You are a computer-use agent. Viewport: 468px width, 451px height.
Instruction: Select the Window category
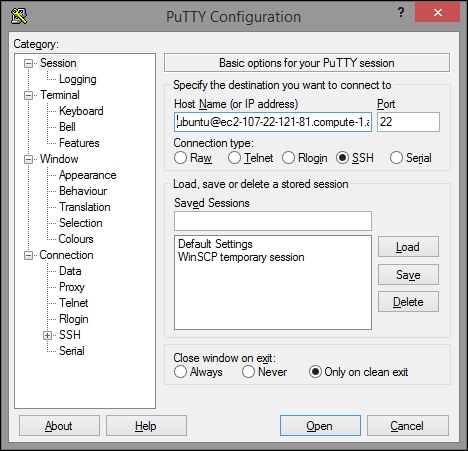[x=59, y=159]
